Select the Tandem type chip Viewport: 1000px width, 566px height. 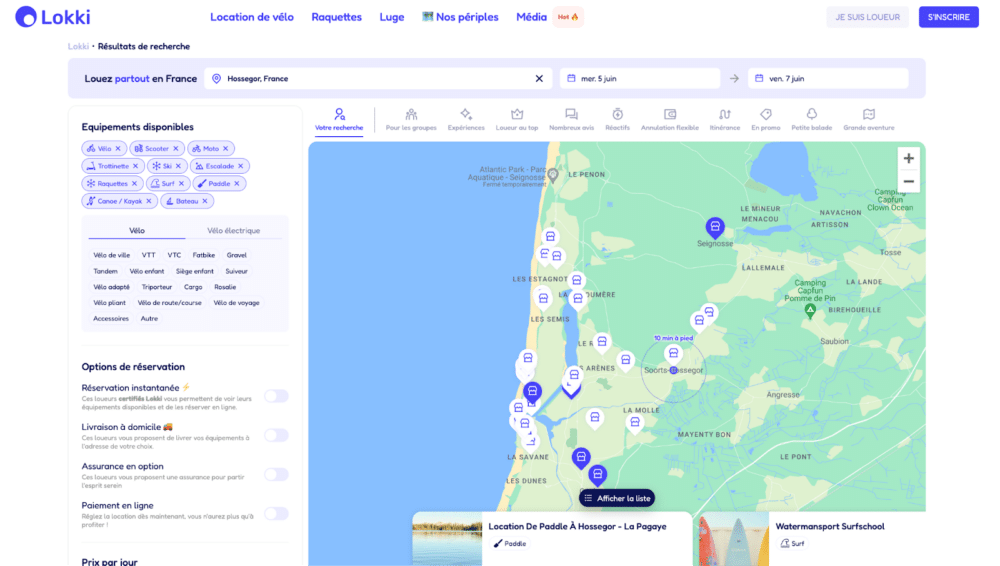(105, 271)
